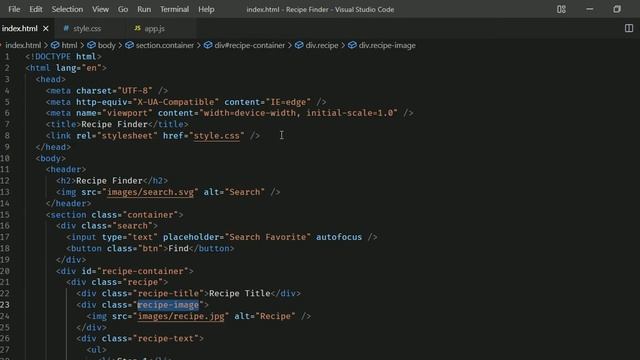This screenshot has height=360, width=640.
Task: Click body in the breadcrumb path
Action: 107,45
